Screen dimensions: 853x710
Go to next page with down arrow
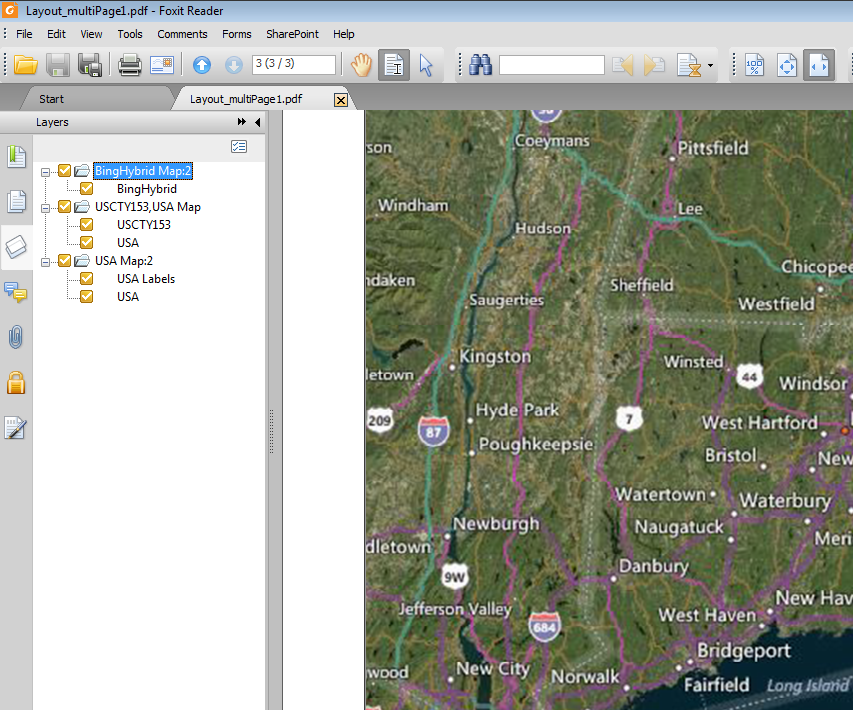[x=234, y=65]
